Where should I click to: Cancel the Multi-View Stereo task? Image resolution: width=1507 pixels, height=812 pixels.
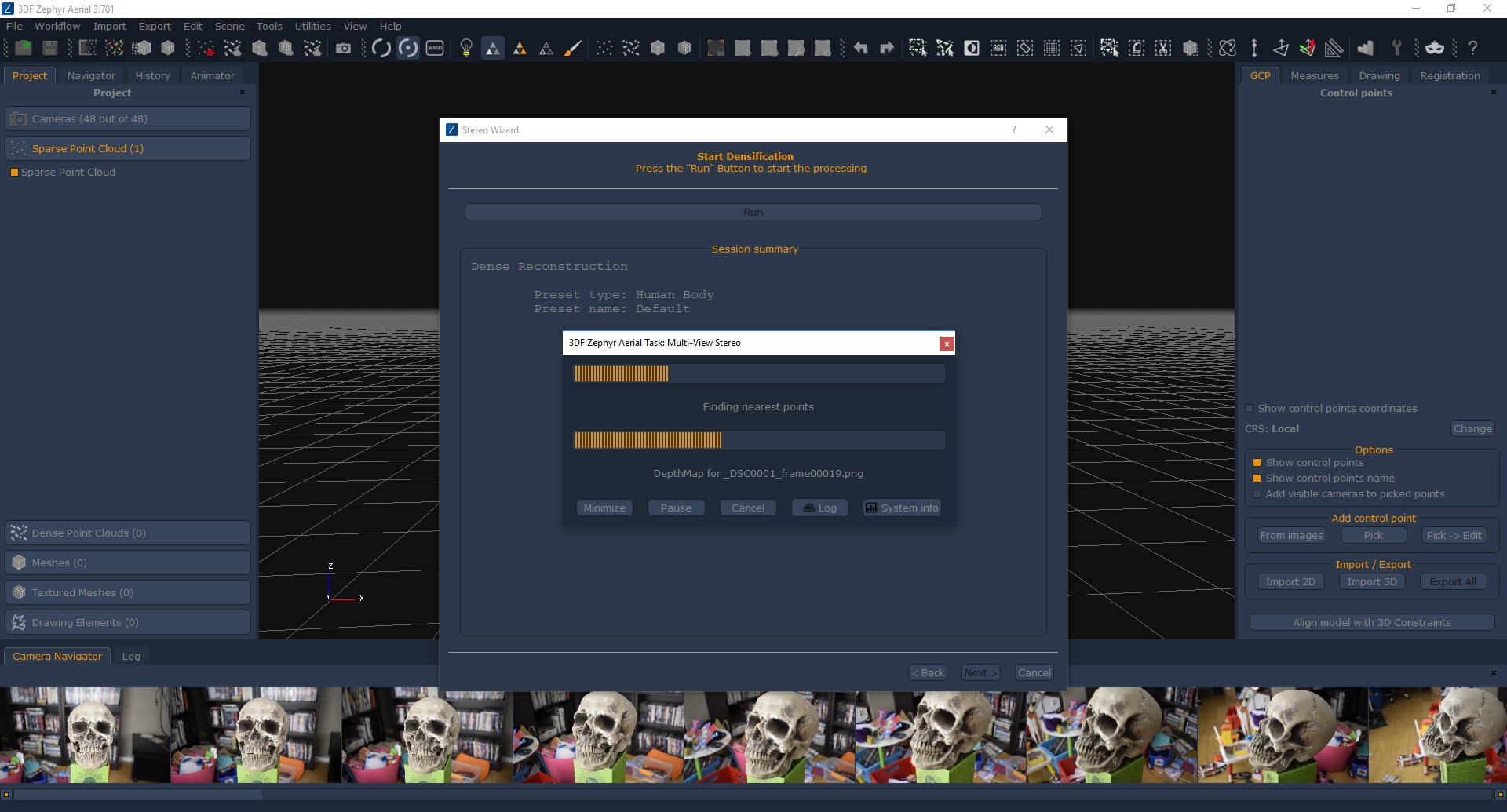coord(748,508)
